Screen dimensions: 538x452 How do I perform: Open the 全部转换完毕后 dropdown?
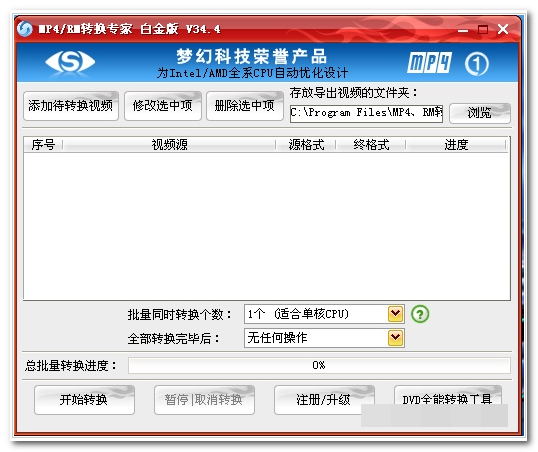[324, 338]
